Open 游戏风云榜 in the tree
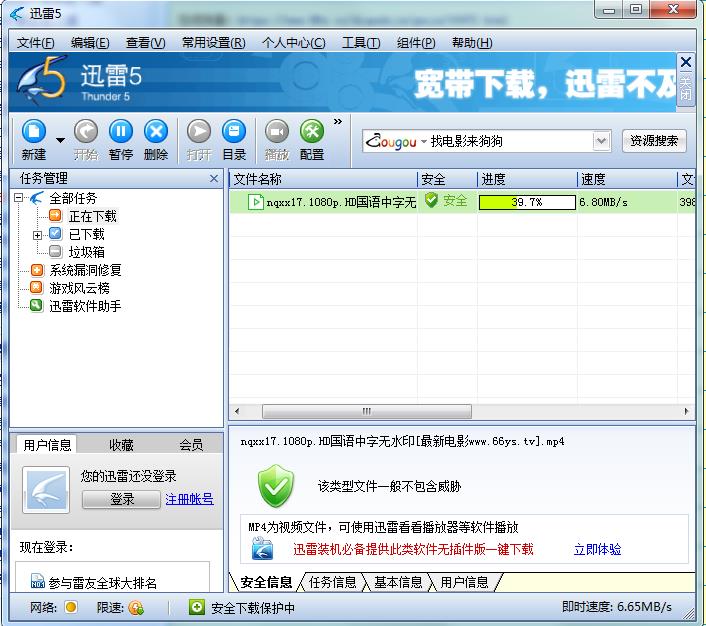This screenshot has height=626, width=706. [80, 288]
